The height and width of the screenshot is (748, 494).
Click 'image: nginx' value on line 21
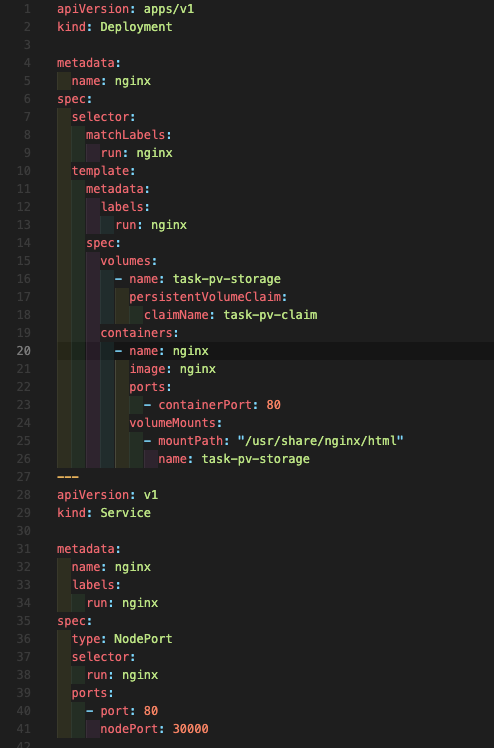pos(198,369)
